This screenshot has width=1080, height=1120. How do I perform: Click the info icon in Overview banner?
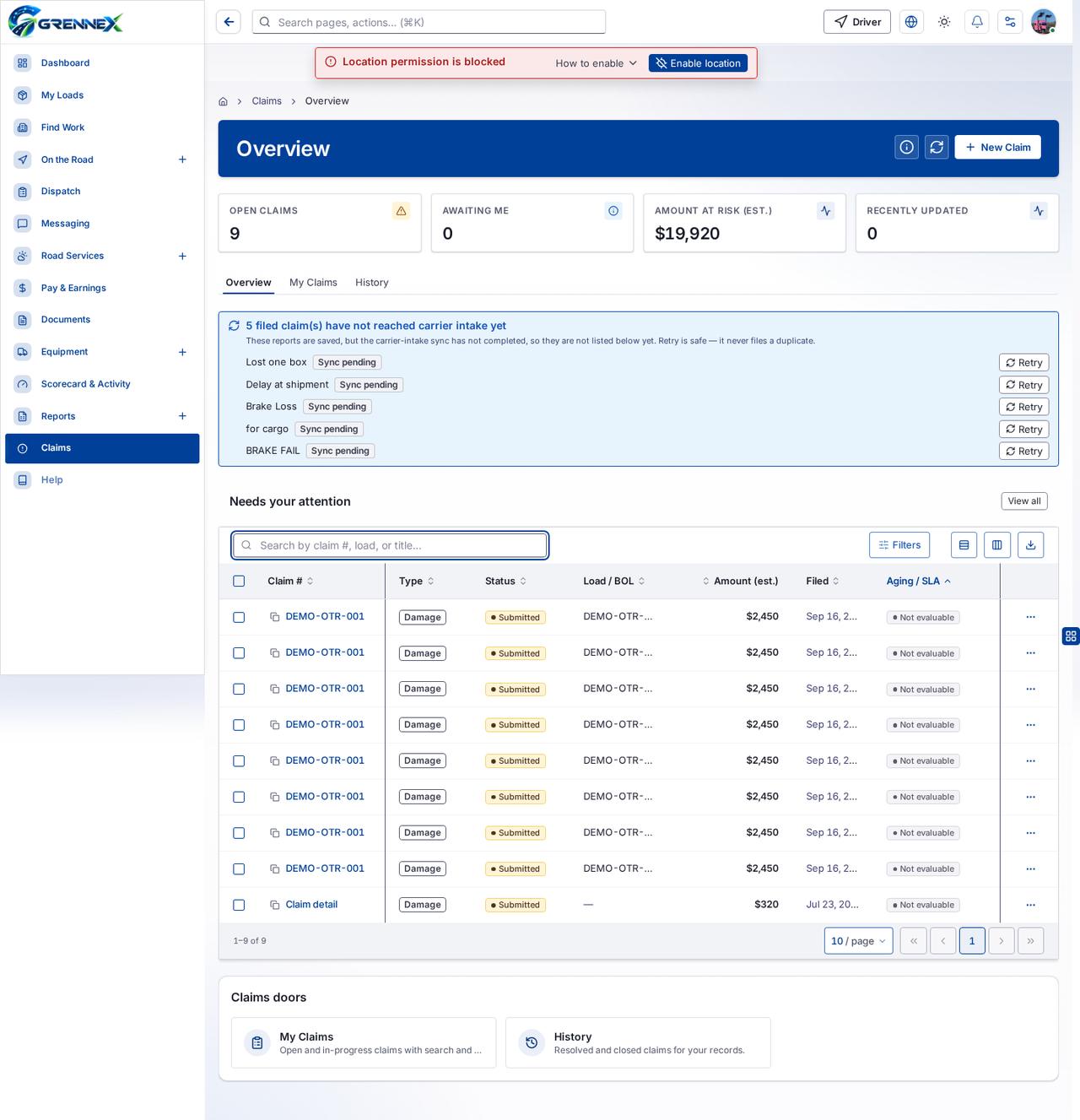coord(907,147)
